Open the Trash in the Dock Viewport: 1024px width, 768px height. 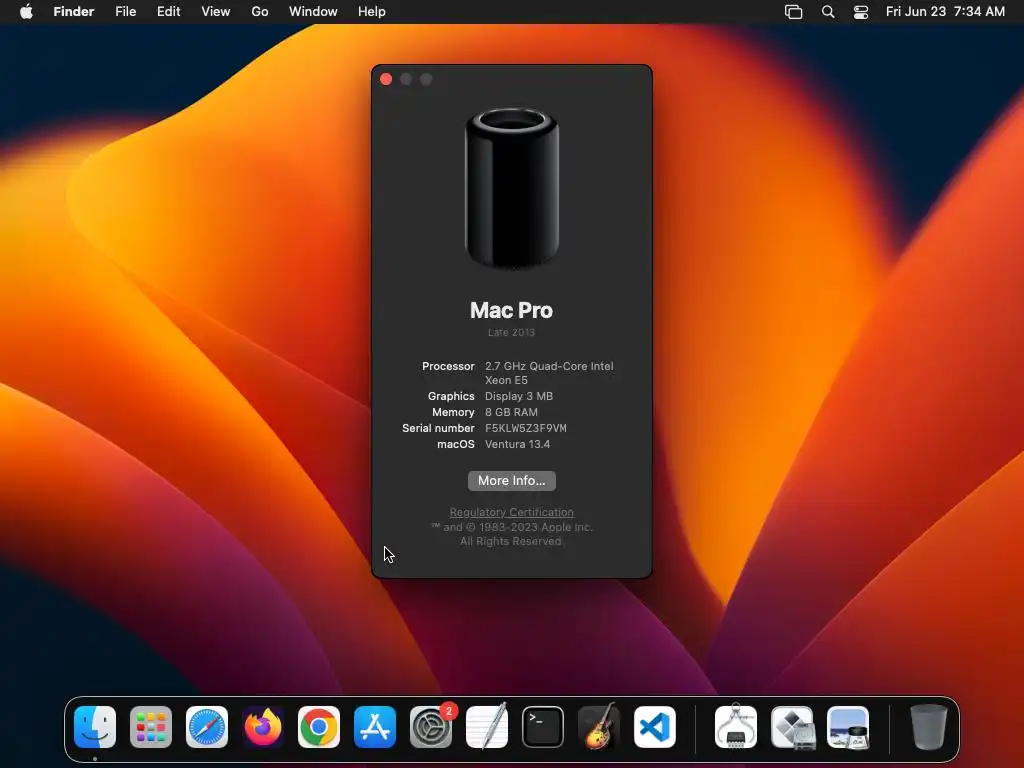point(929,727)
